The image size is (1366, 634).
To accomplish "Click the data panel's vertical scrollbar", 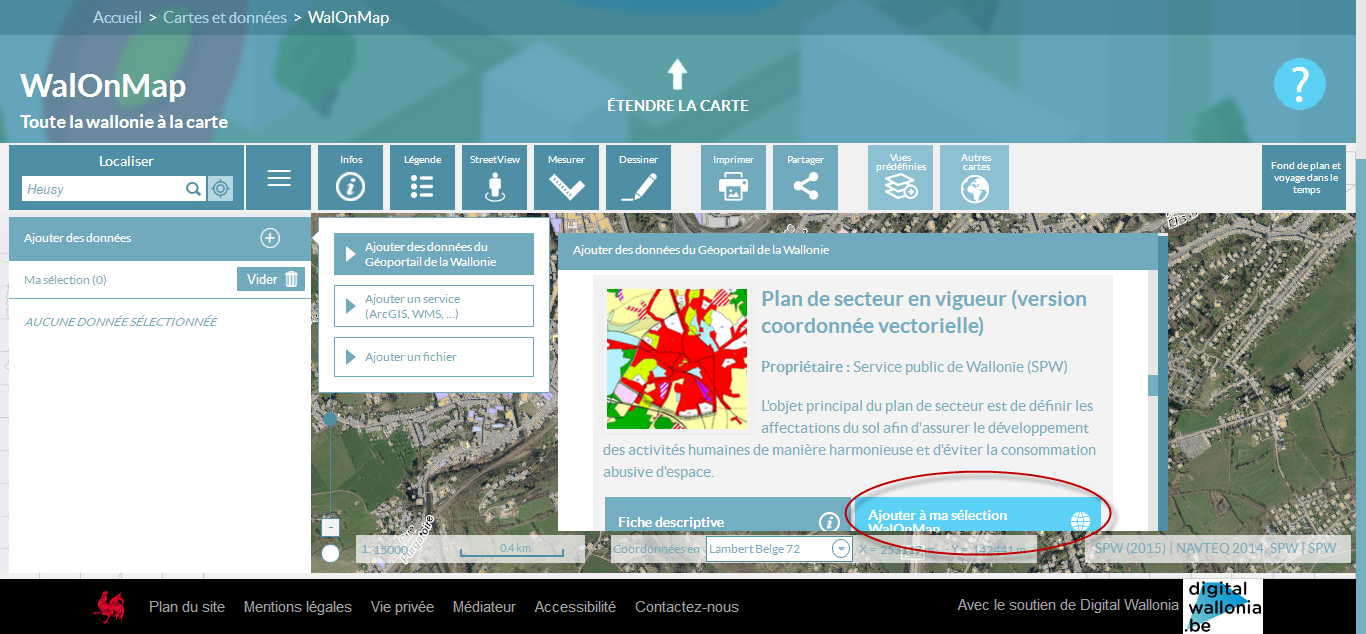I will tap(1153, 385).
